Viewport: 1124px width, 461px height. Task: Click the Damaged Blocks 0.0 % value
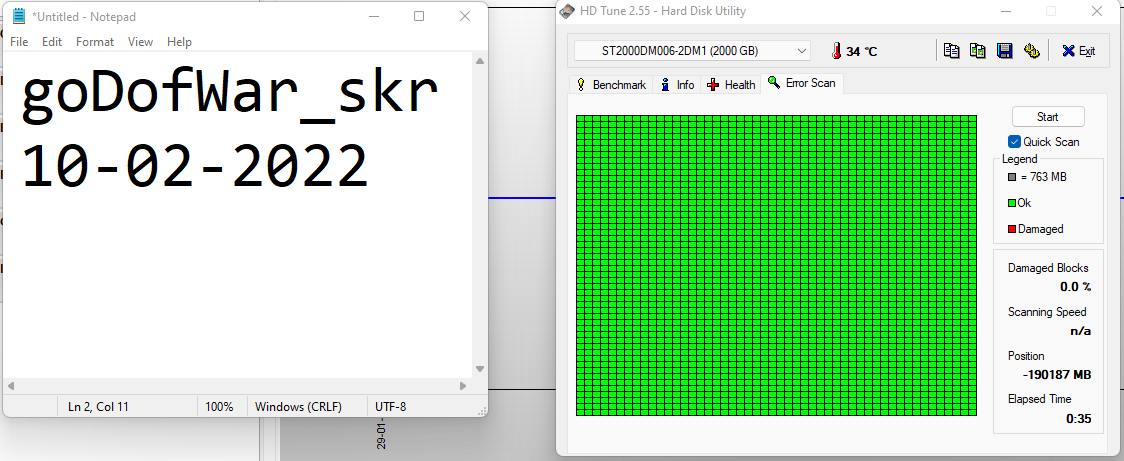coord(1075,287)
